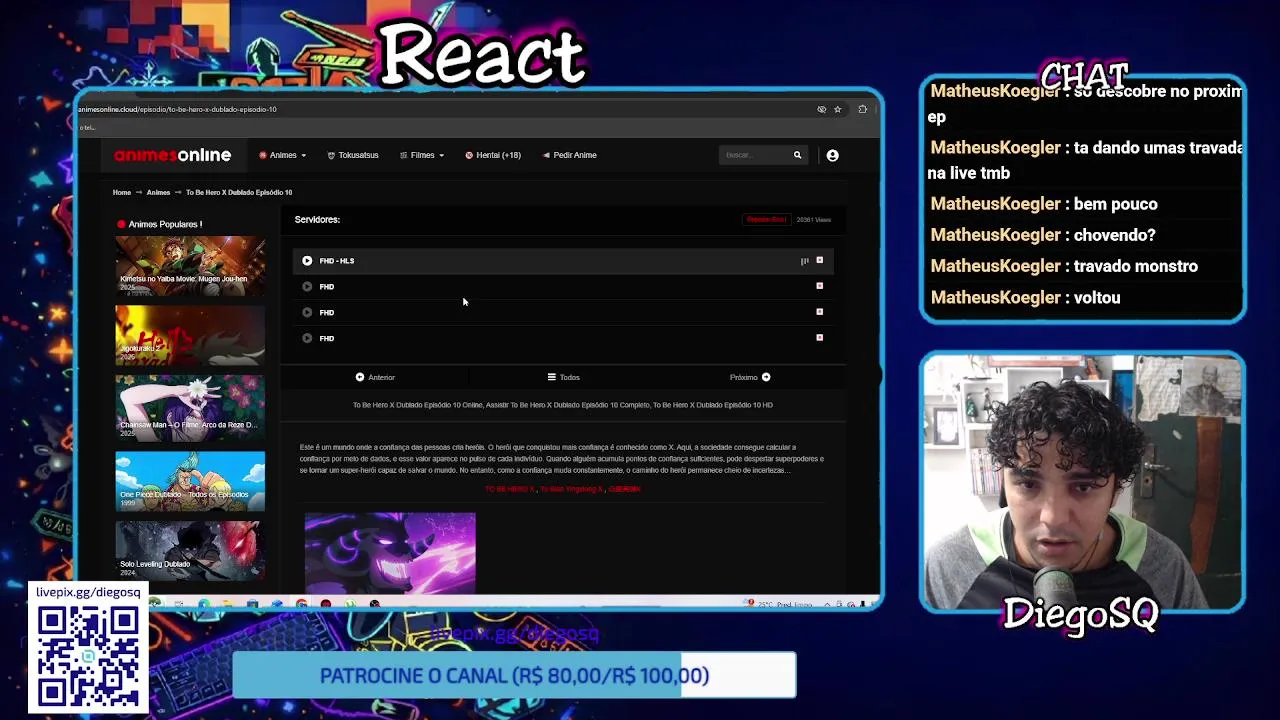Click chat message 'travado monstro'
Viewport: 1280px width, 720px height.
(x=1134, y=266)
